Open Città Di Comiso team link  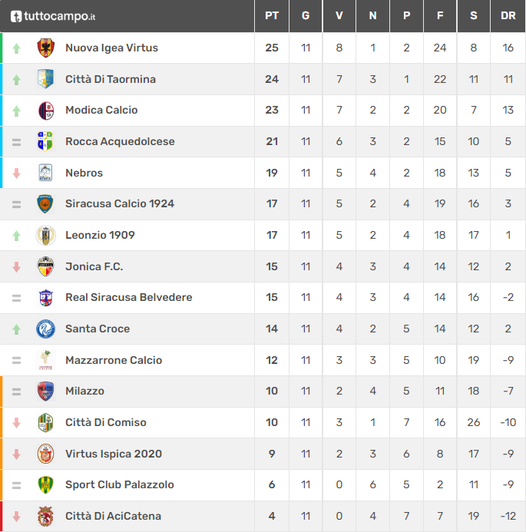[106, 422]
